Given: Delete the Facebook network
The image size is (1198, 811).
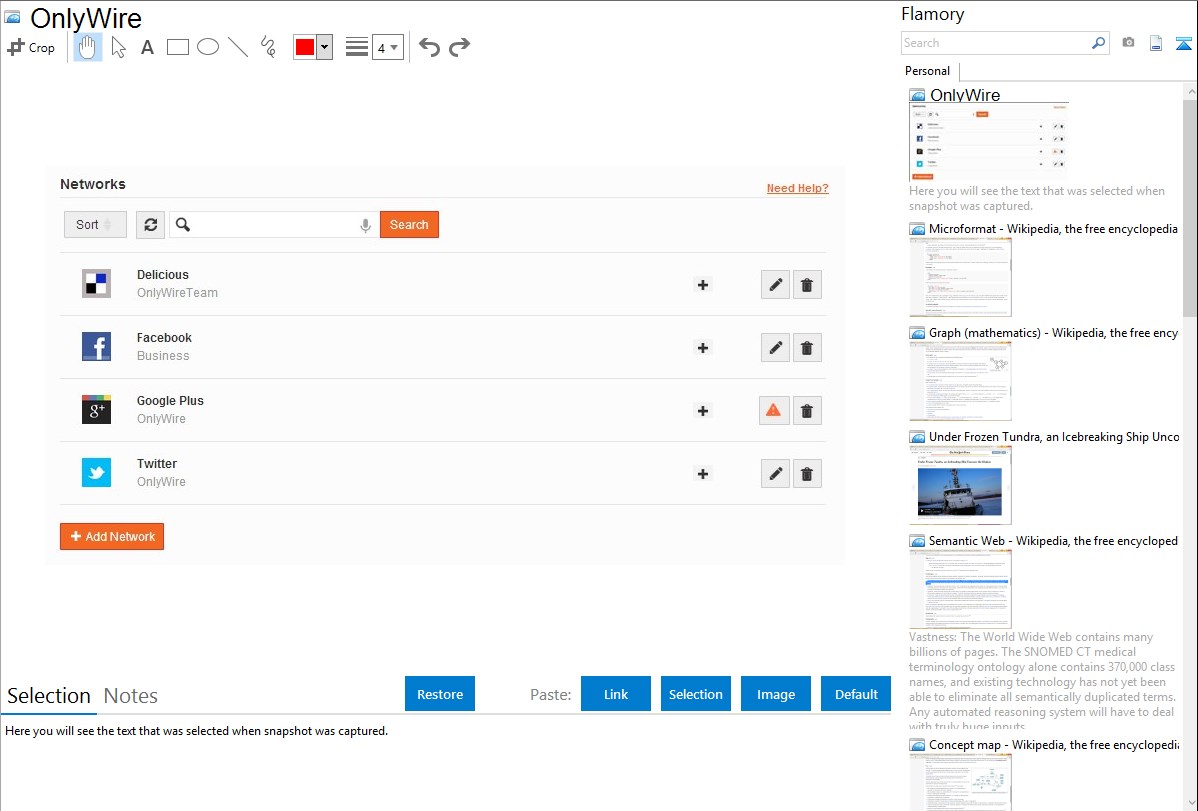Looking at the screenshot, I should coord(807,348).
